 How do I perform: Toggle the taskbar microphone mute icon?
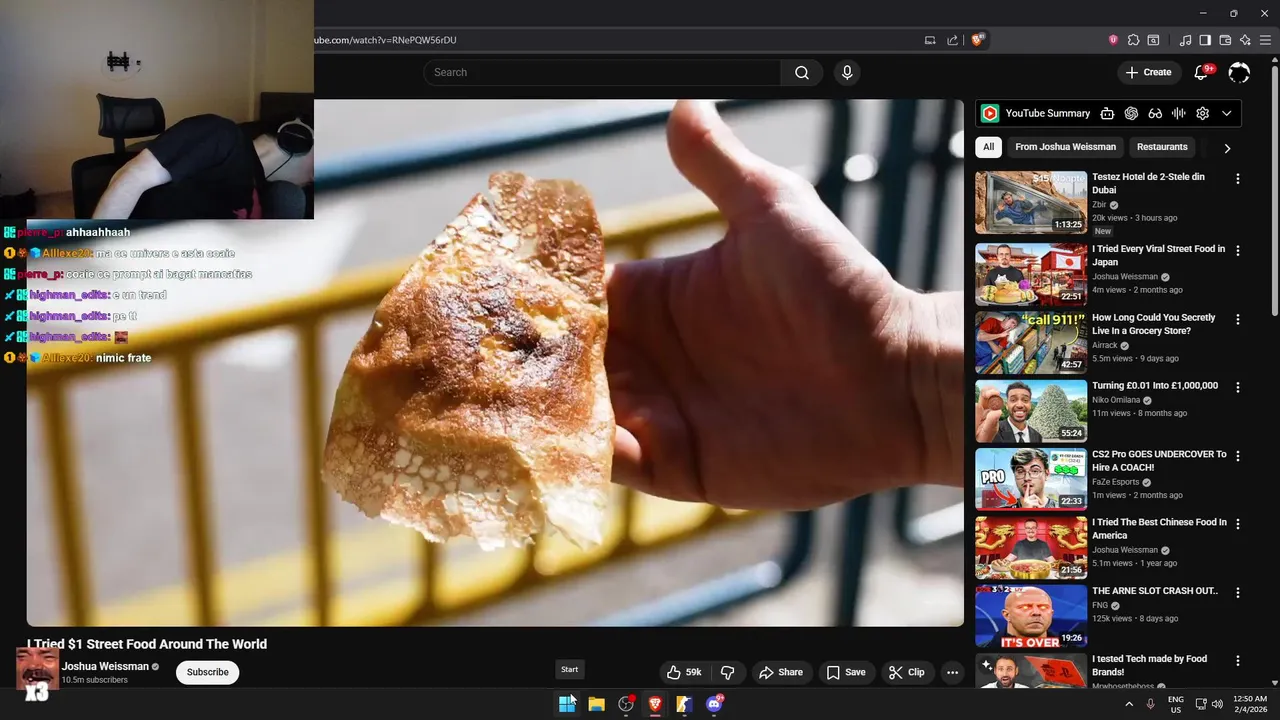1150,704
